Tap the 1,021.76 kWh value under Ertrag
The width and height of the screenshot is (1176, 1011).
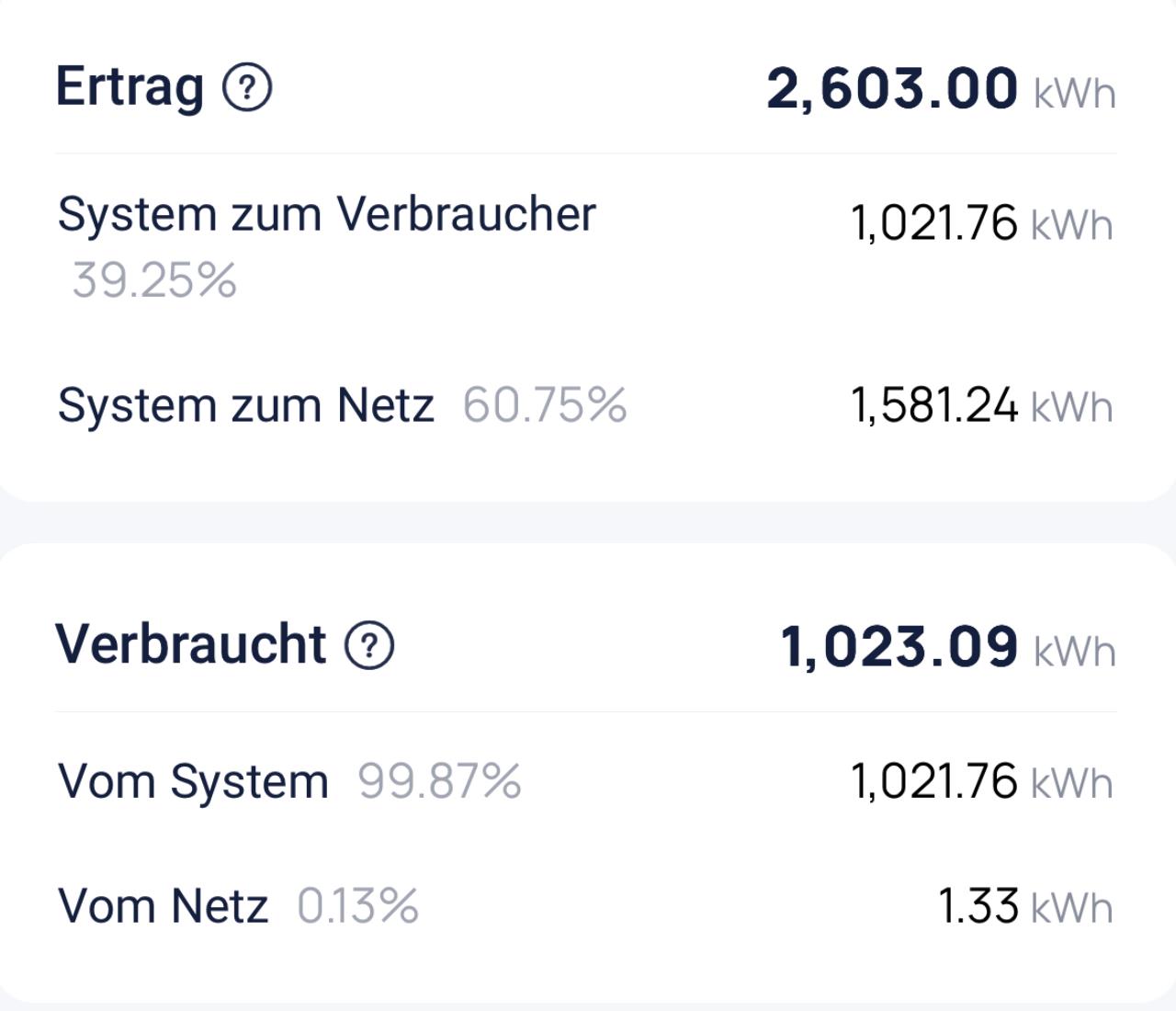click(934, 223)
